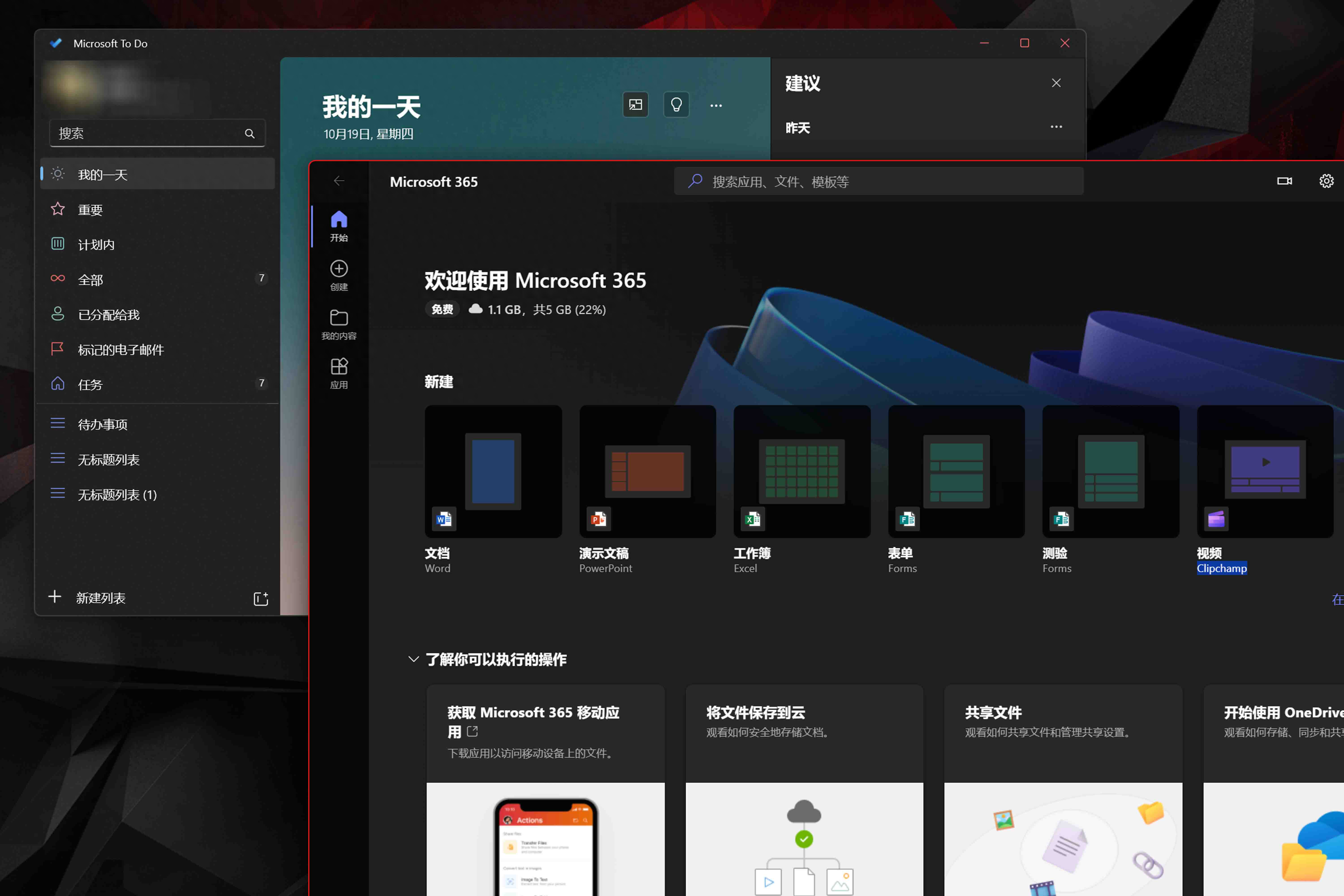Open 我的内容 in Microsoft 365 sidebar

coord(339,324)
